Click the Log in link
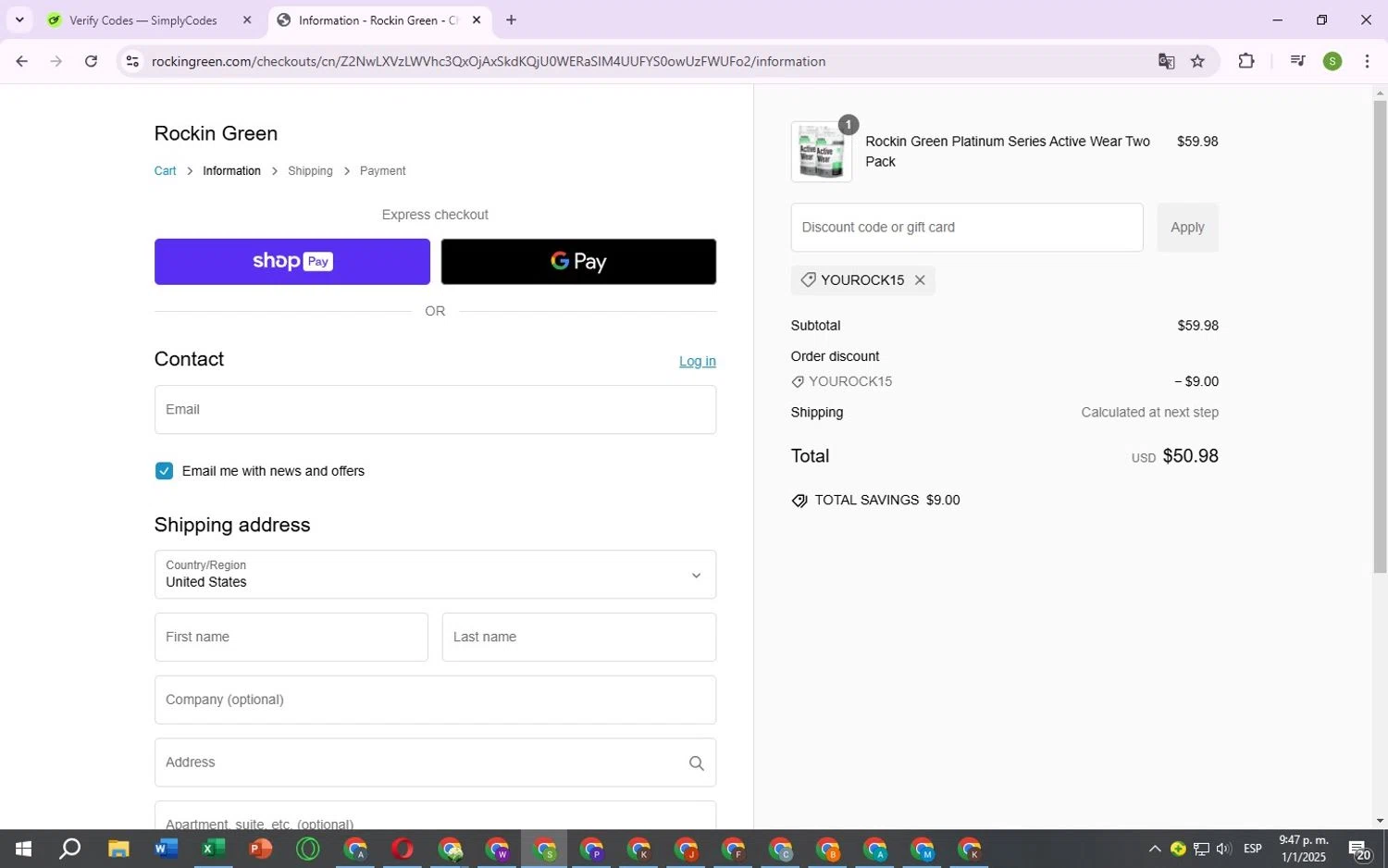The image size is (1388, 868). 698,361
